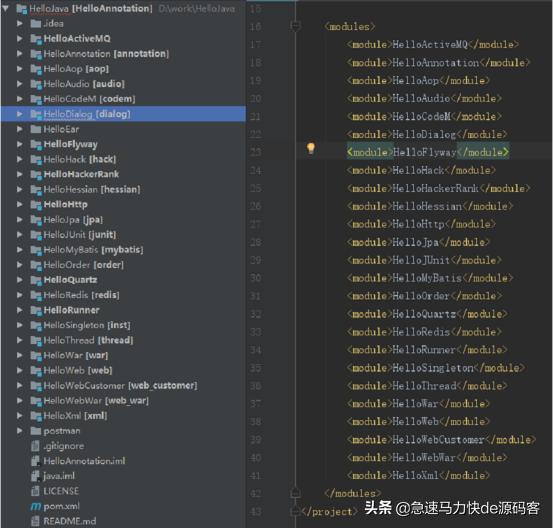
Task: Click the .idea folder icon
Action: point(36,24)
